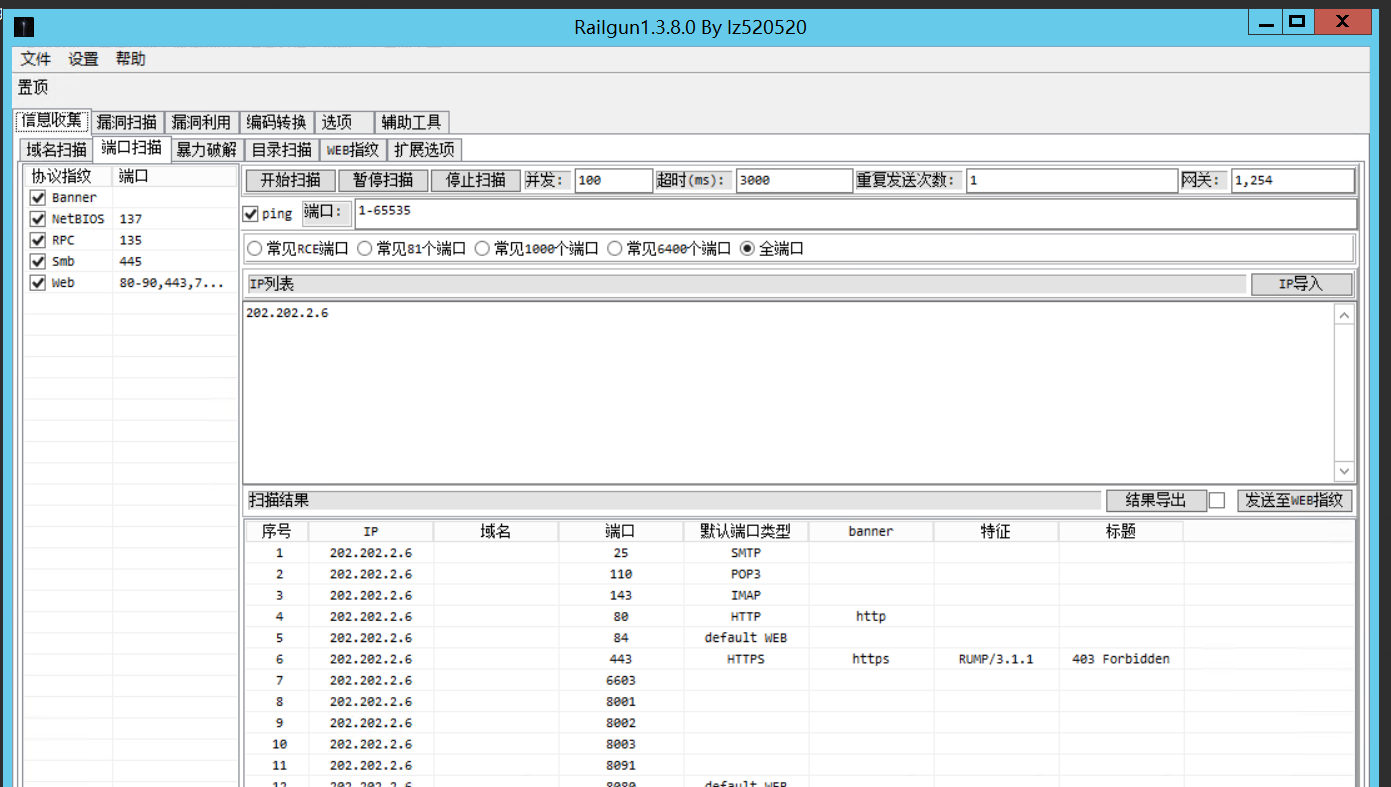Image resolution: width=1391 pixels, height=787 pixels.
Task: Sort results by IP column header
Action: pos(371,531)
